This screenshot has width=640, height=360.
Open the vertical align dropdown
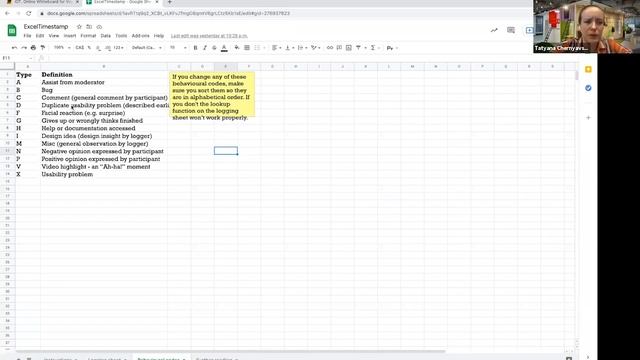pyautogui.click(x=289, y=48)
